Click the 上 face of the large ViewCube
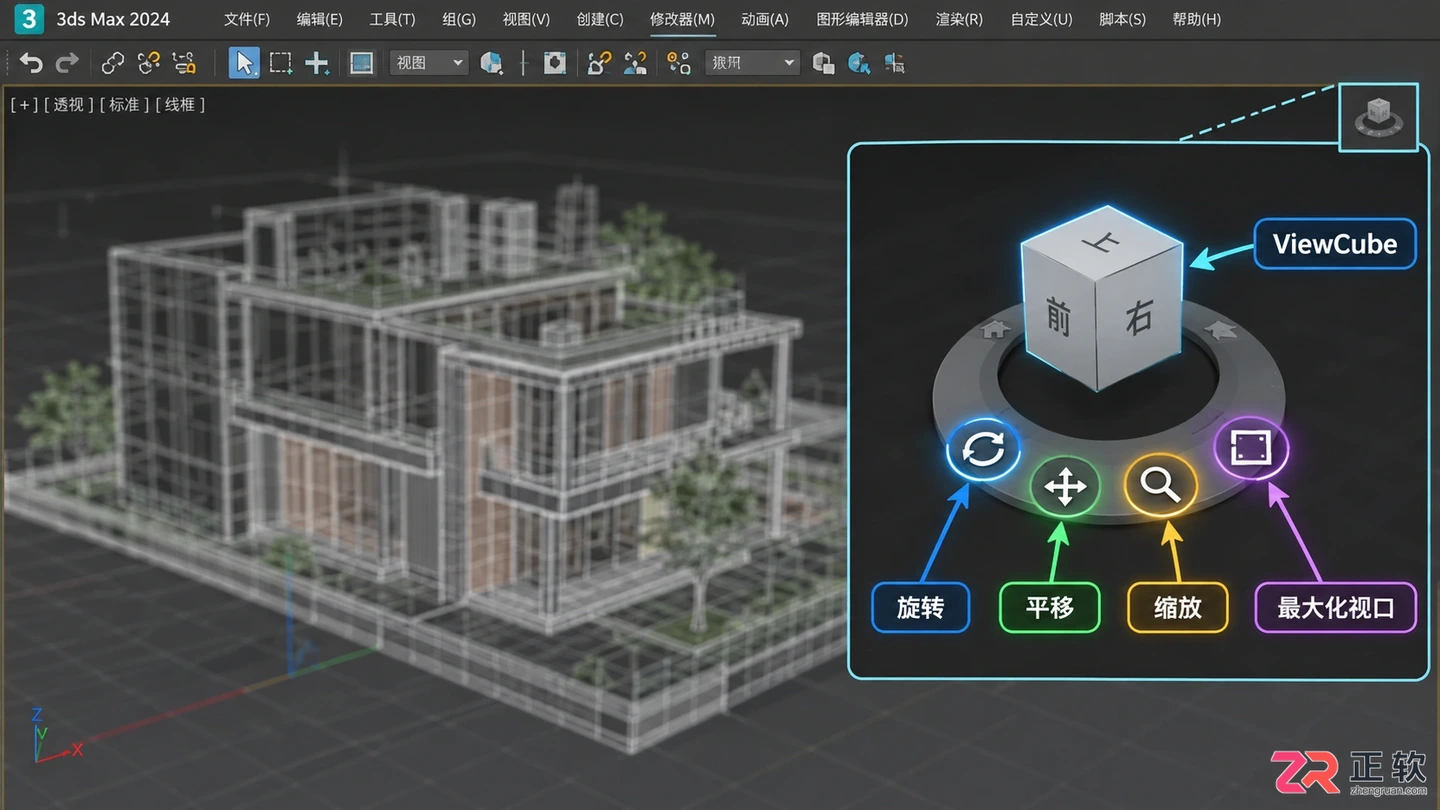Viewport: 1440px width, 810px height. point(1102,242)
